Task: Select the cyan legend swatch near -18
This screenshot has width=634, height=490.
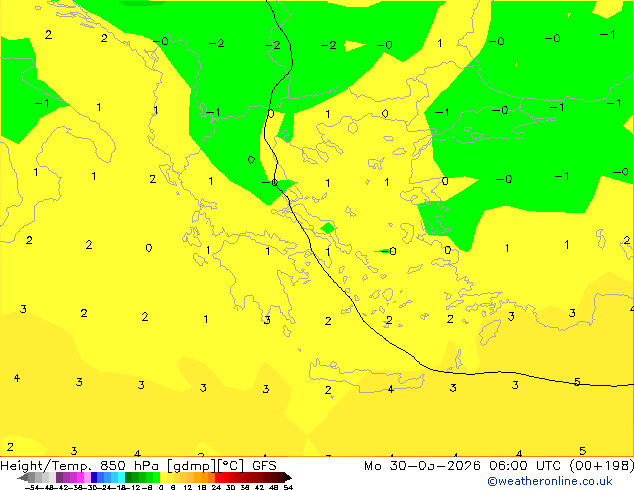Action: pyautogui.click(x=121, y=477)
